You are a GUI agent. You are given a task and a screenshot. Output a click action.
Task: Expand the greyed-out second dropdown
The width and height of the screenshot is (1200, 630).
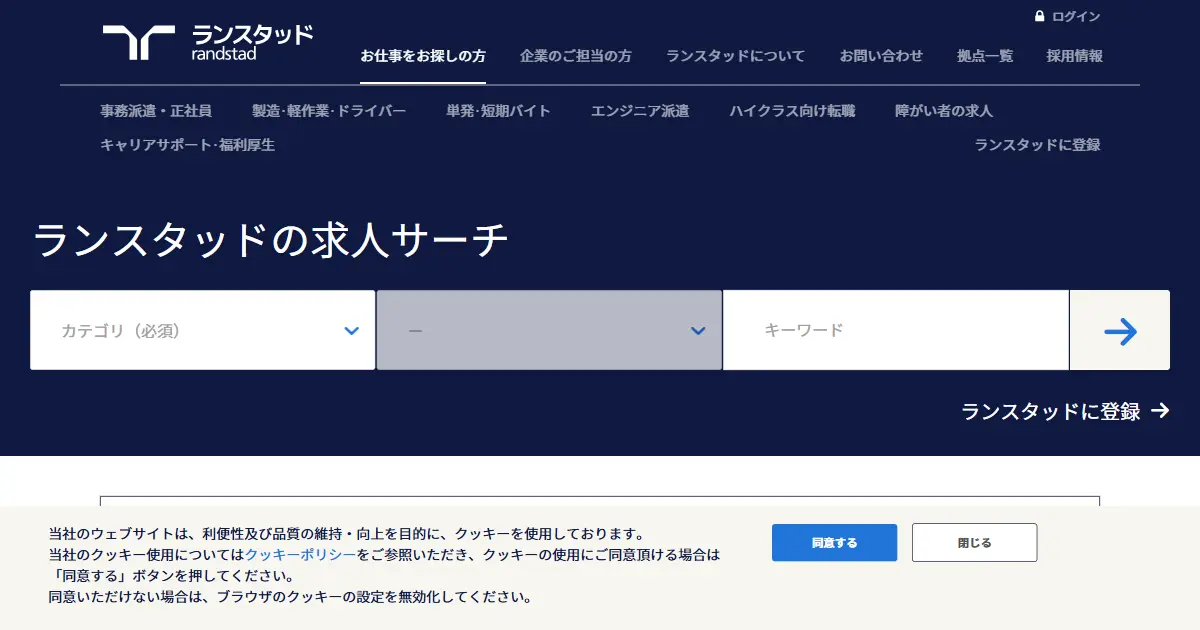tap(549, 330)
